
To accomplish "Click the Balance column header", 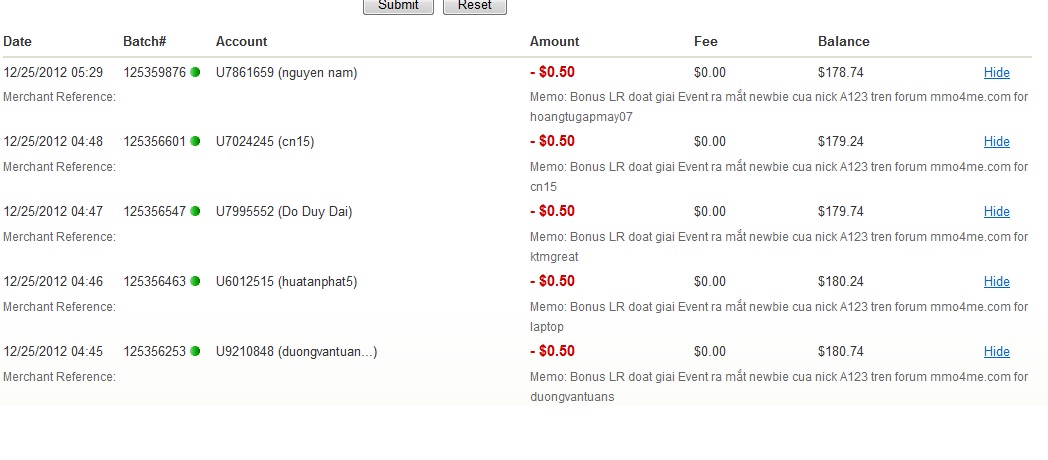I will [x=843, y=42].
